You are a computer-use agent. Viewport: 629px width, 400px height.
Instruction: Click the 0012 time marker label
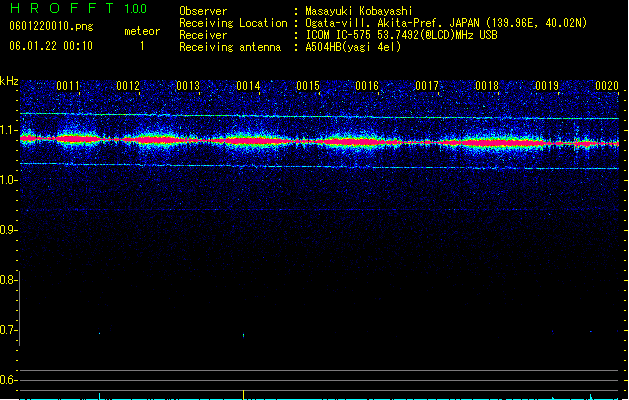pyautogui.click(x=128, y=86)
